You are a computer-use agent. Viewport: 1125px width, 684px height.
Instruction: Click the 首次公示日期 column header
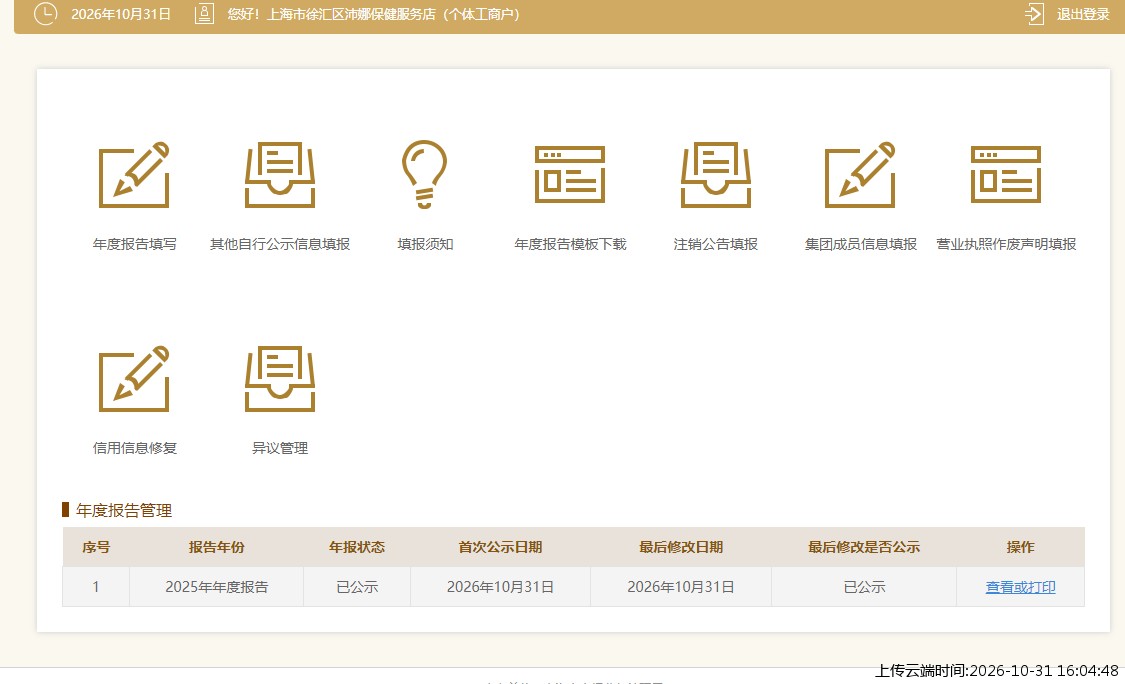pyautogui.click(x=500, y=547)
